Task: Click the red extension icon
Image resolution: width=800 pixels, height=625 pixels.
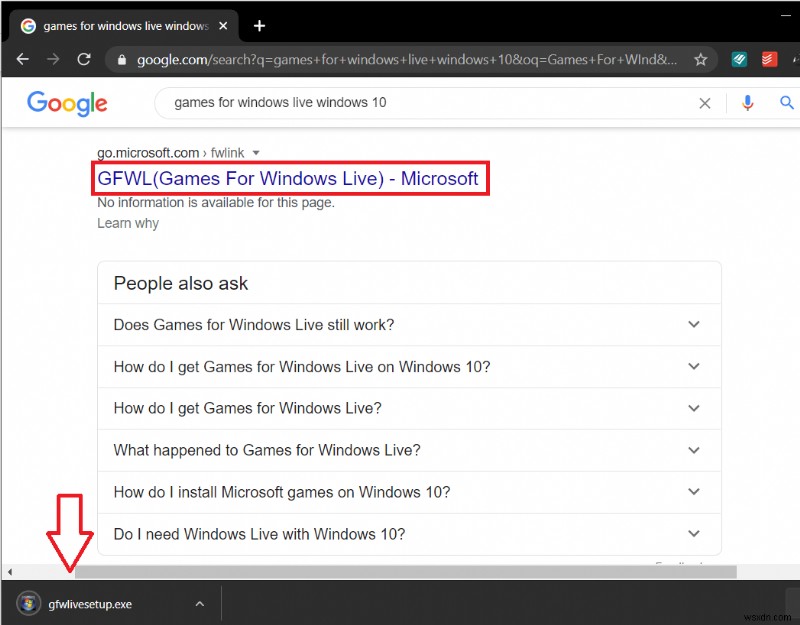Action: pos(769,59)
